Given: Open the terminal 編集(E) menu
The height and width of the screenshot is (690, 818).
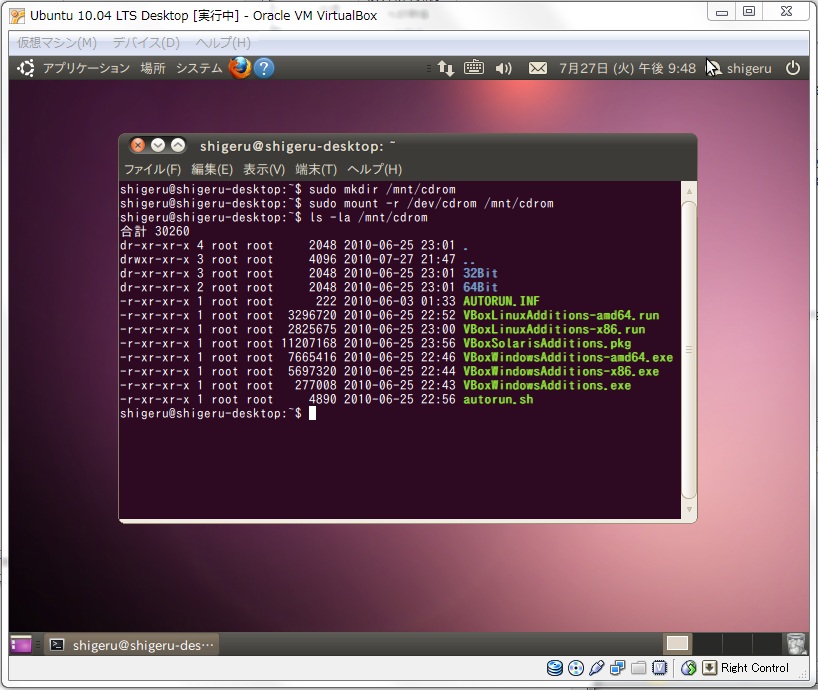Looking at the screenshot, I should coord(212,170).
